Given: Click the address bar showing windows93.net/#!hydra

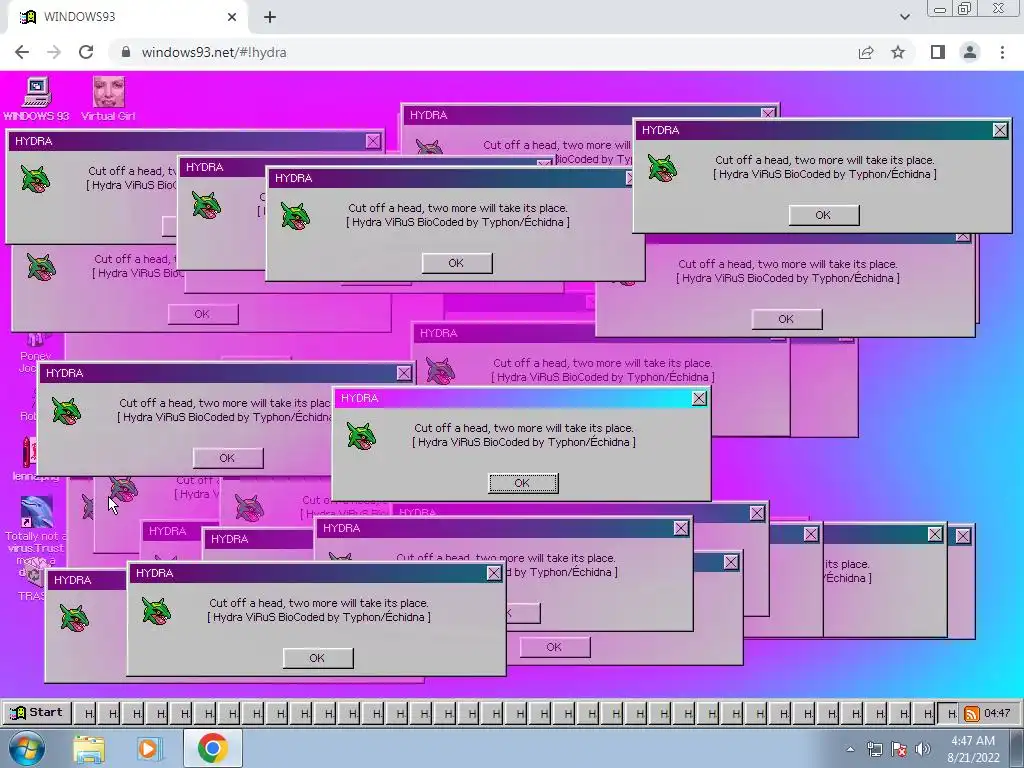Looking at the screenshot, I should pyautogui.click(x=483, y=52).
